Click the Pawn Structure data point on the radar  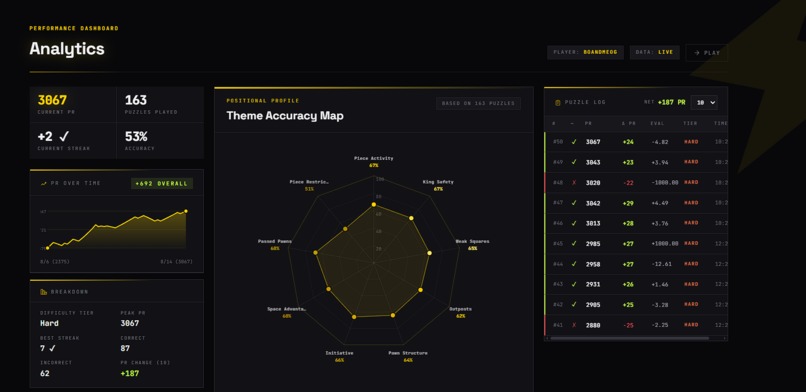(x=393, y=315)
